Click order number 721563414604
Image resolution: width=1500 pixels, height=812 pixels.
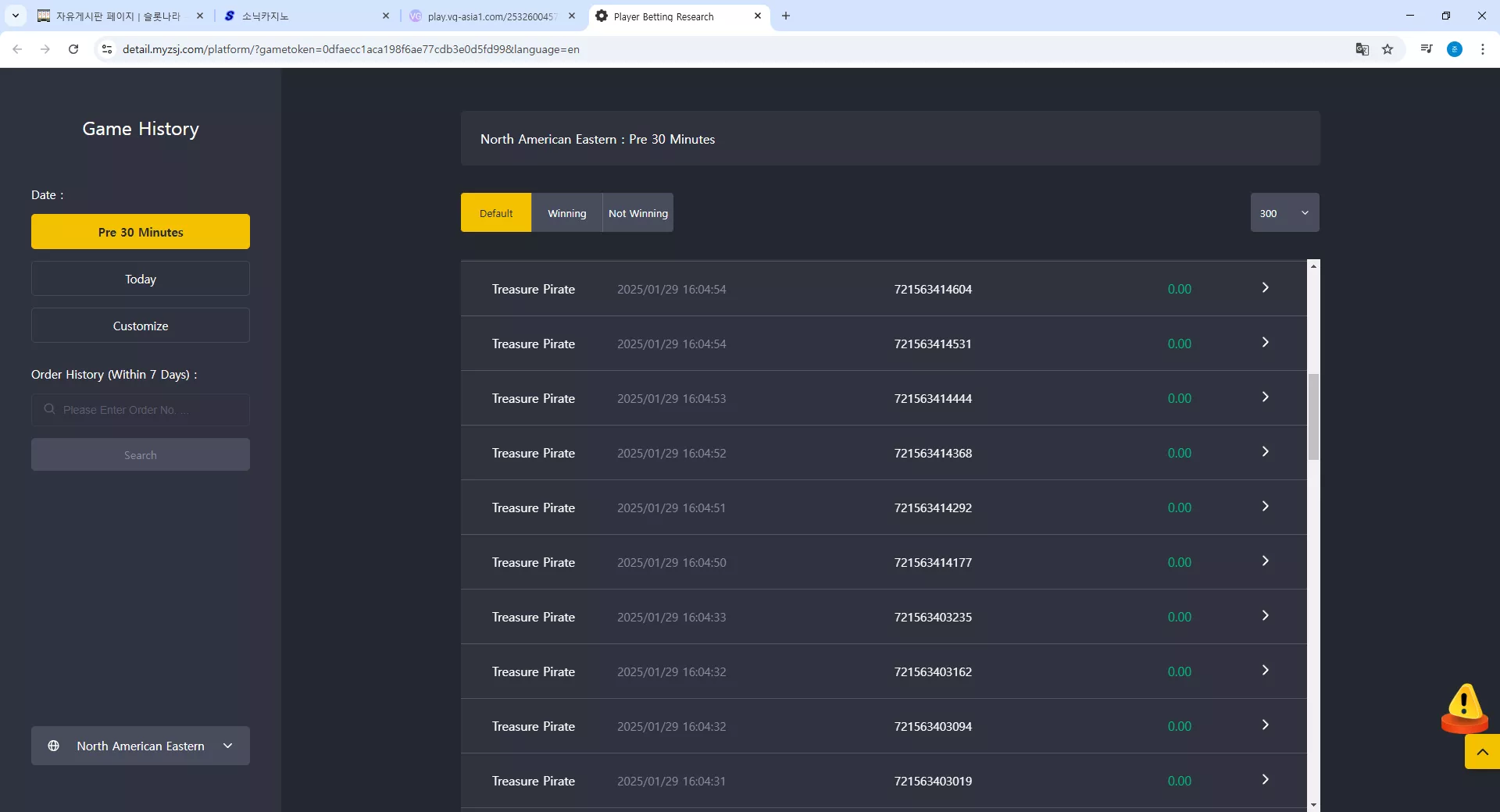point(933,289)
